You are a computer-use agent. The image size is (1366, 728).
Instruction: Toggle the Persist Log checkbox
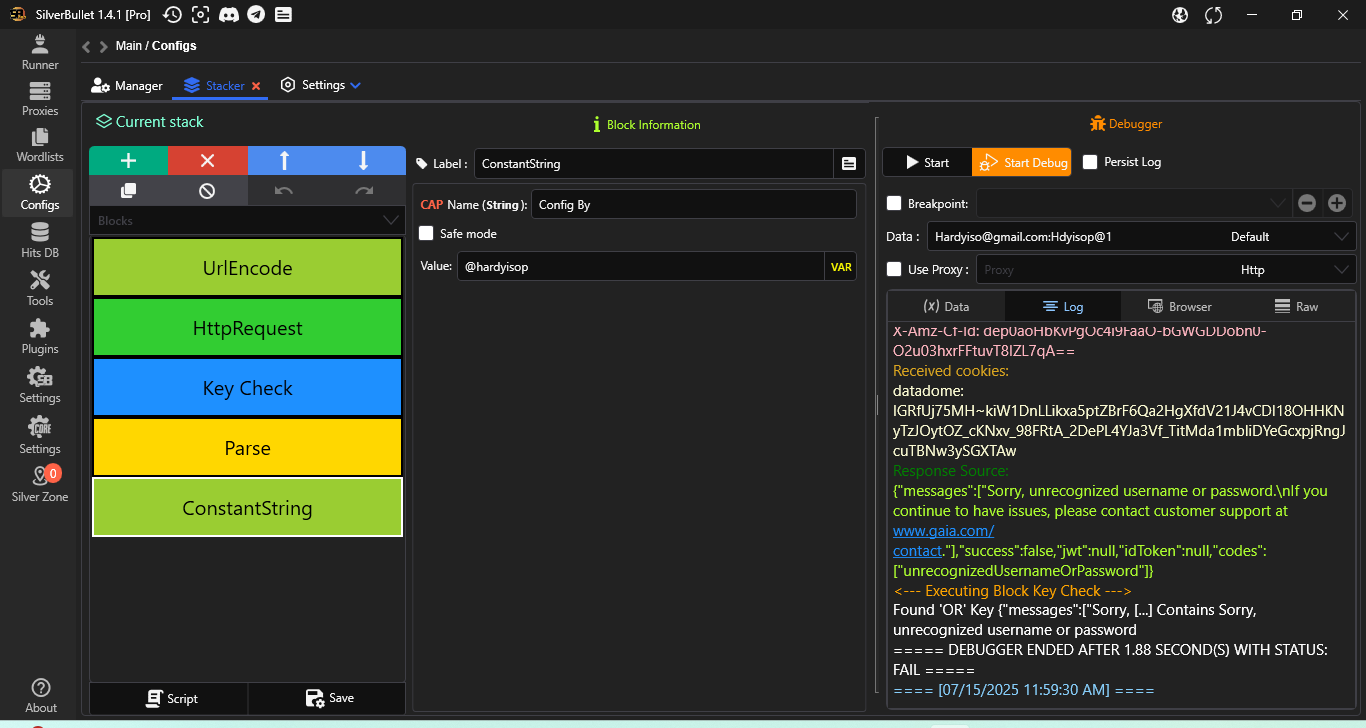1090,162
